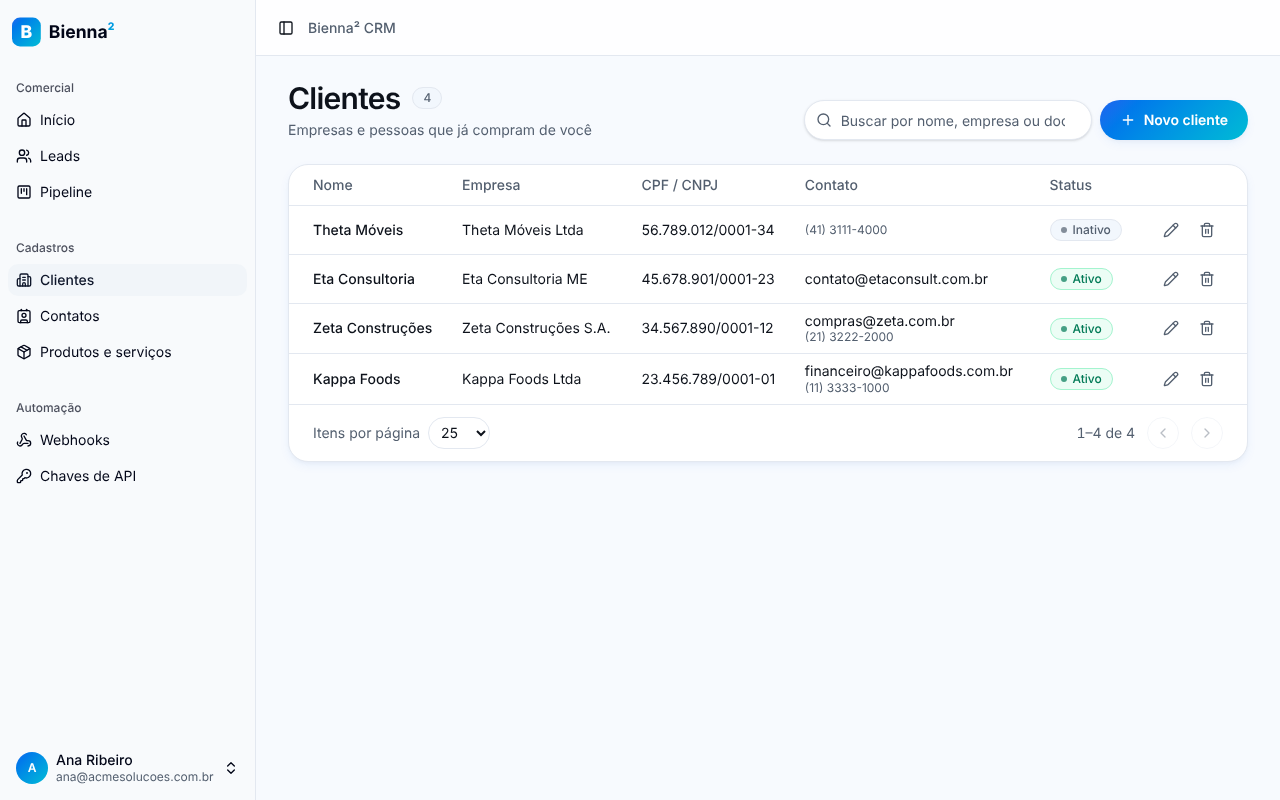Click the 1–4 de 4 pagination text

tap(1106, 433)
